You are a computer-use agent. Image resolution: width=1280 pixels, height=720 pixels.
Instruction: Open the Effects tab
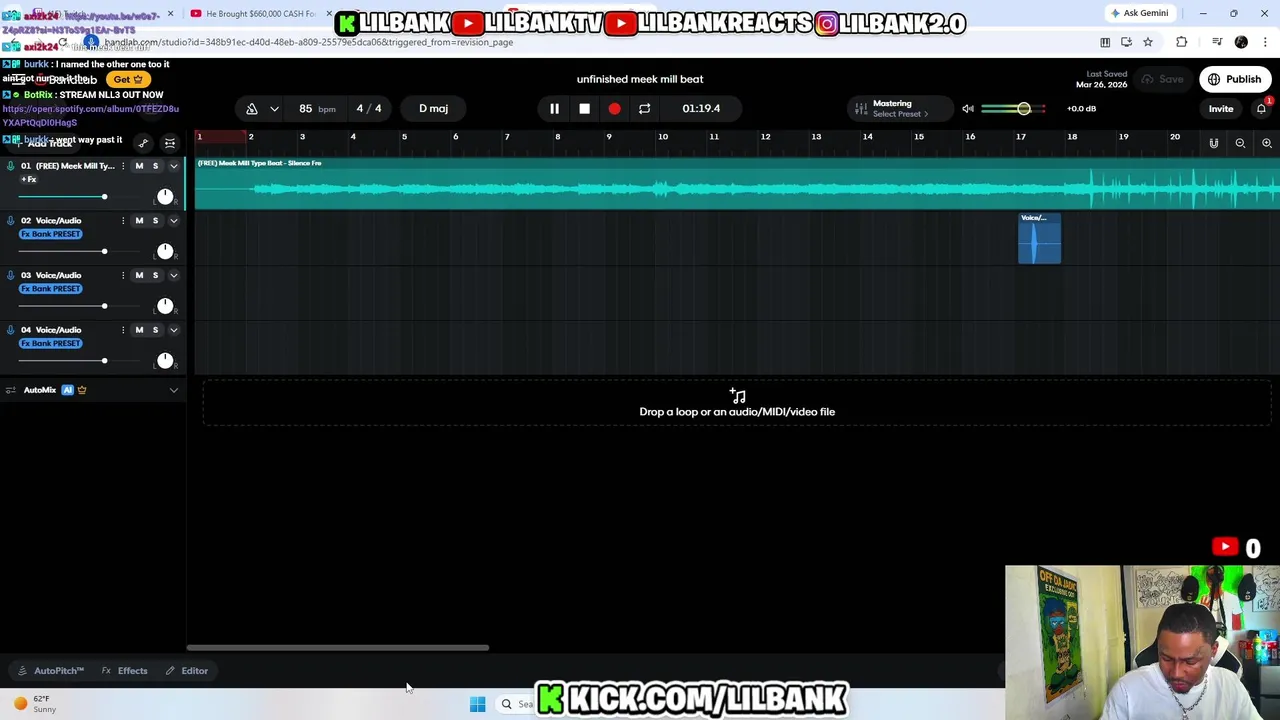[x=125, y=671]
